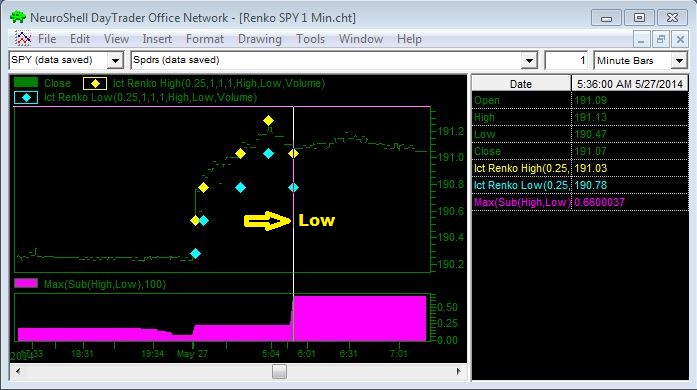Screen dimensions: 697x390
Task: Expand the SPY ticker symbol dropdown
Action: tap(116, 60)
